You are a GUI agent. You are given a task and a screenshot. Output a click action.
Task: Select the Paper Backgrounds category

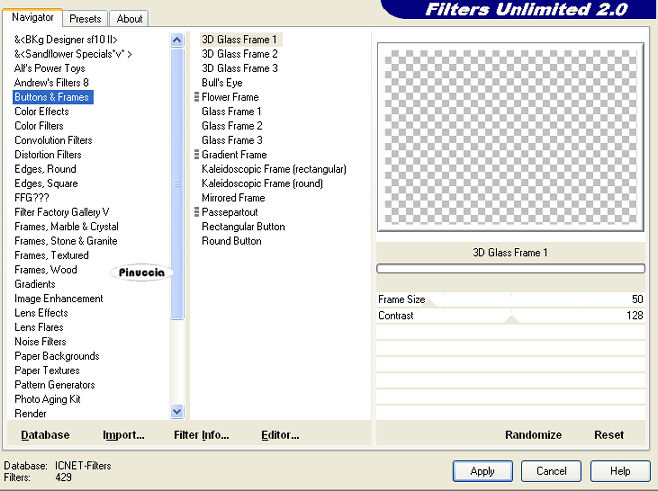[x=57, y=356]
